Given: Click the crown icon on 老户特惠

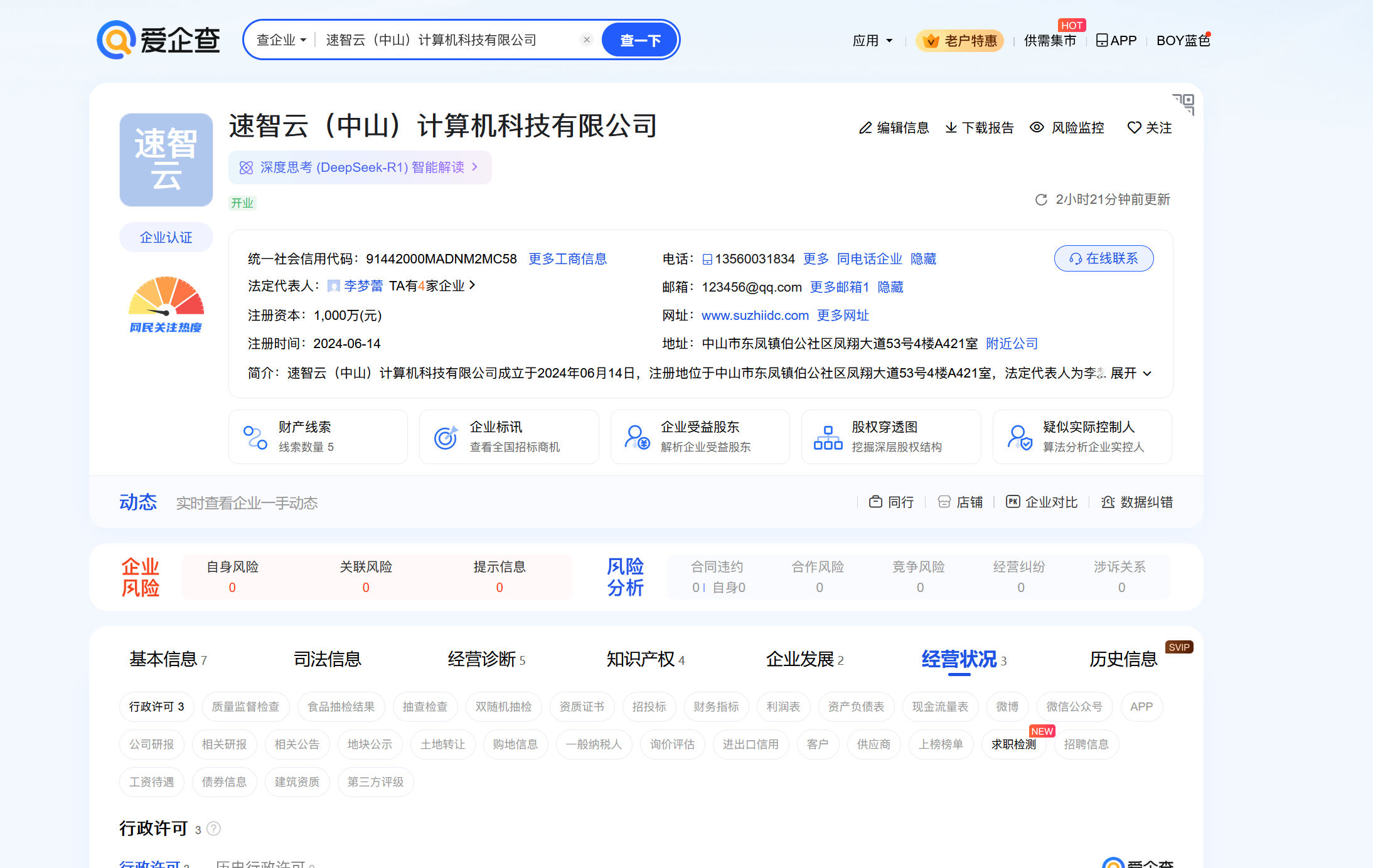Looking at the screenshot, I should click(932, 41).
